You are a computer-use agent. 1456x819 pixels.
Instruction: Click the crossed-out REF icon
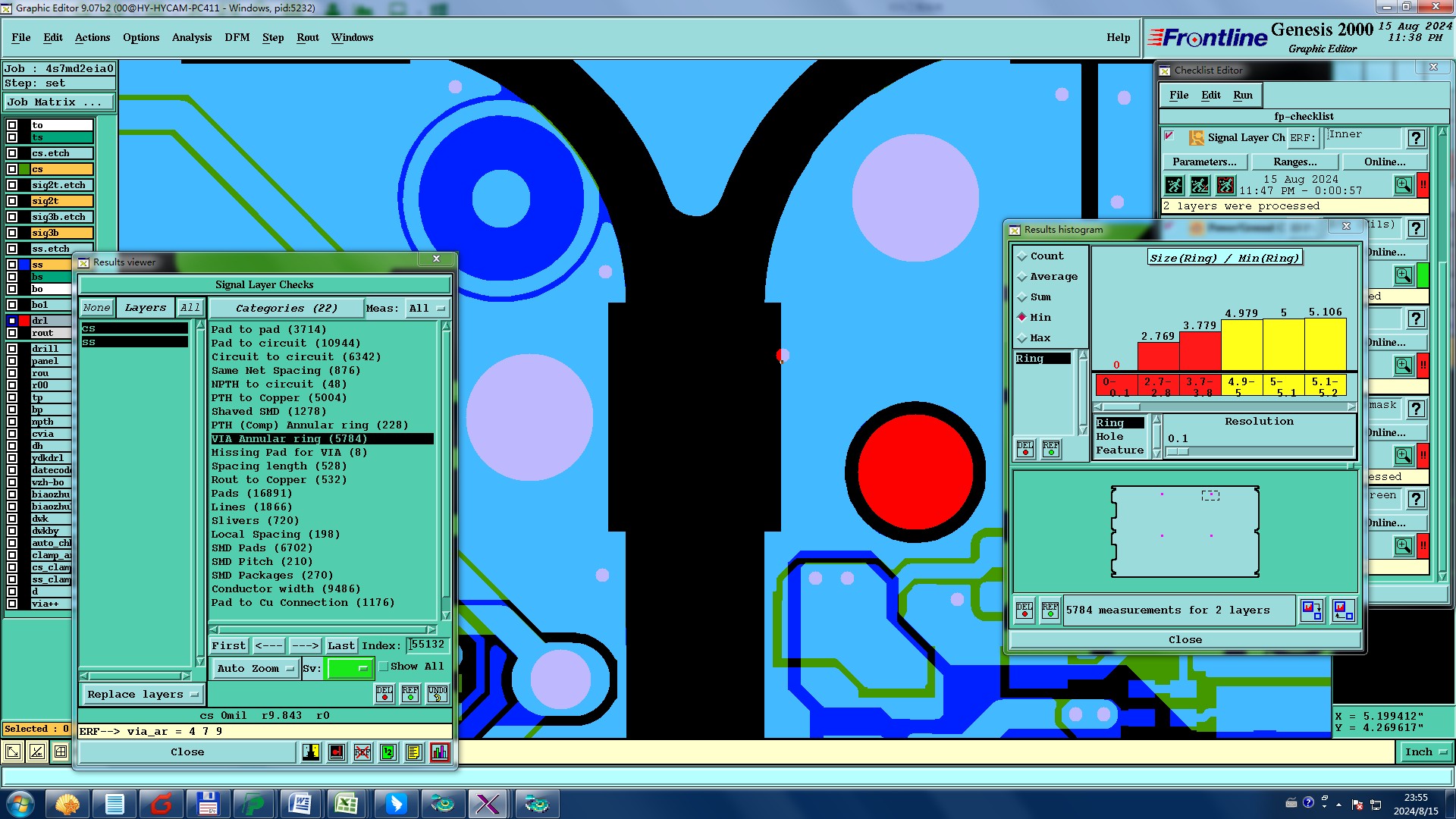pos(362,752)
